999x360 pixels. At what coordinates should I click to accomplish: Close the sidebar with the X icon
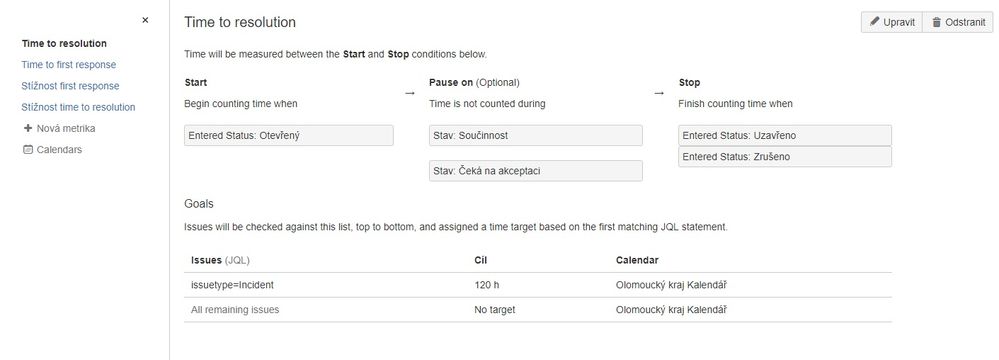[x=145, y=20]
